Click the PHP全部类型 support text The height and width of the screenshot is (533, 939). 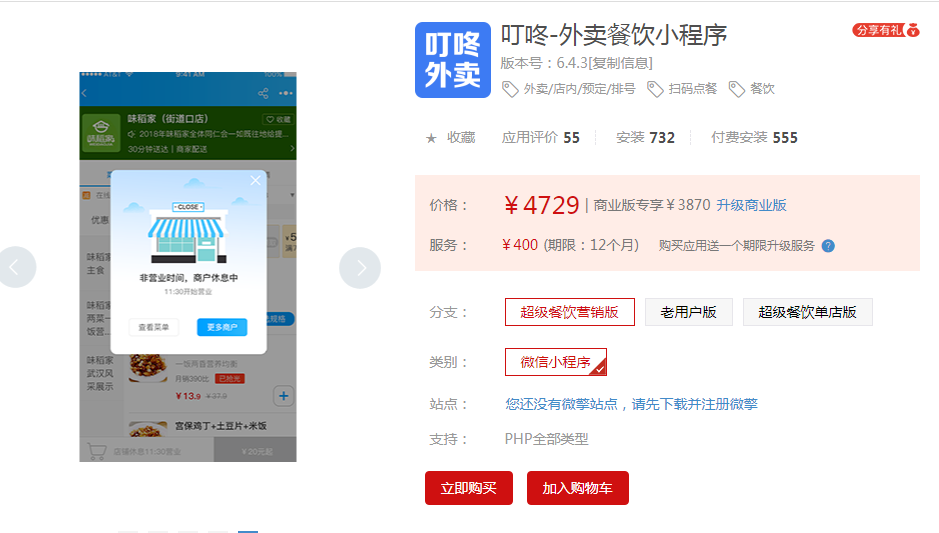click(x=546, y=439)
